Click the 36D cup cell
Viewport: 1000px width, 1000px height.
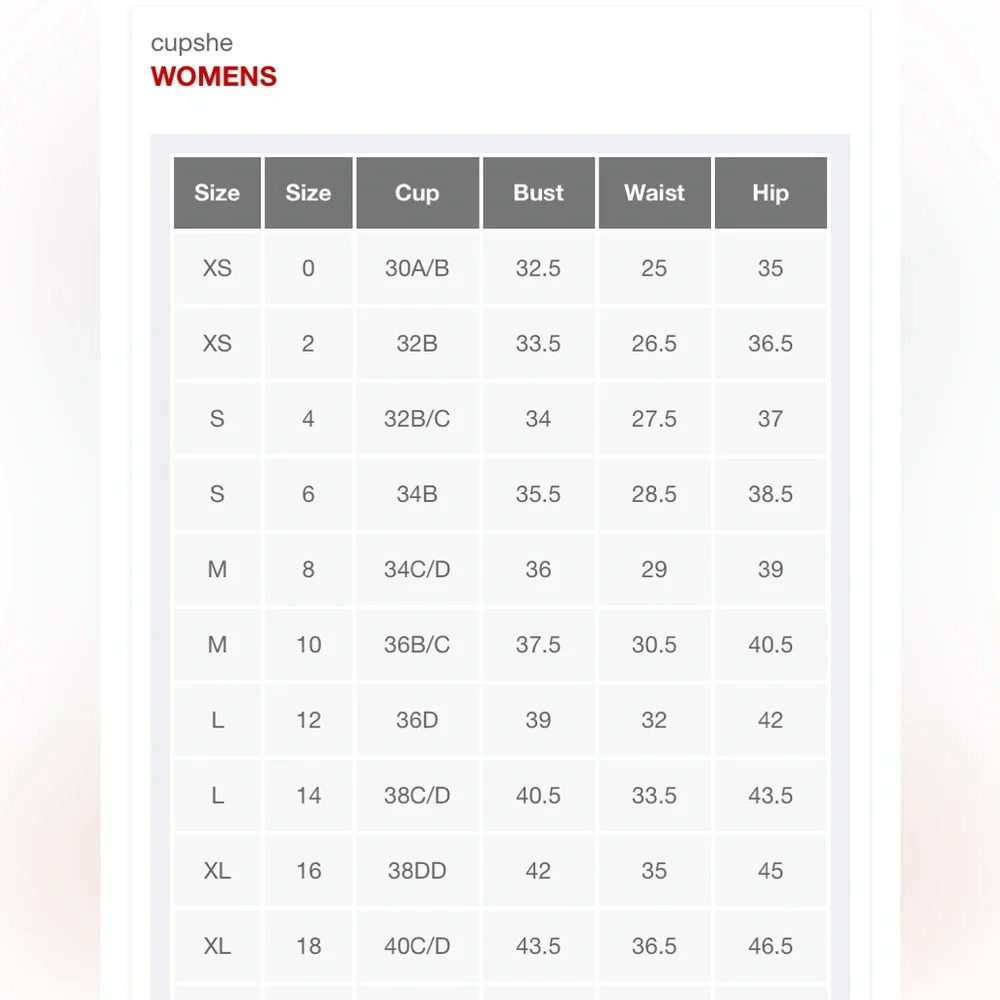(417, 720)
